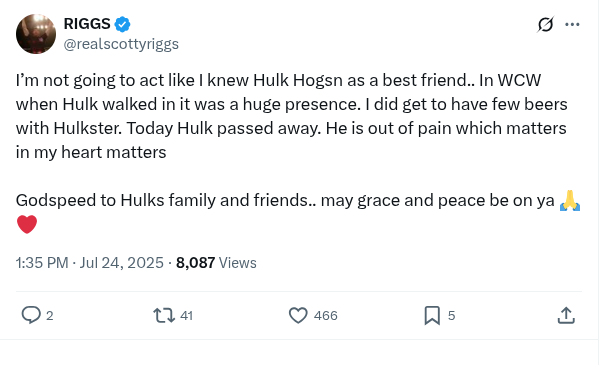Click the praying hands emoji
This screenshot has width=603, height=365.
[x=570, y=200]
